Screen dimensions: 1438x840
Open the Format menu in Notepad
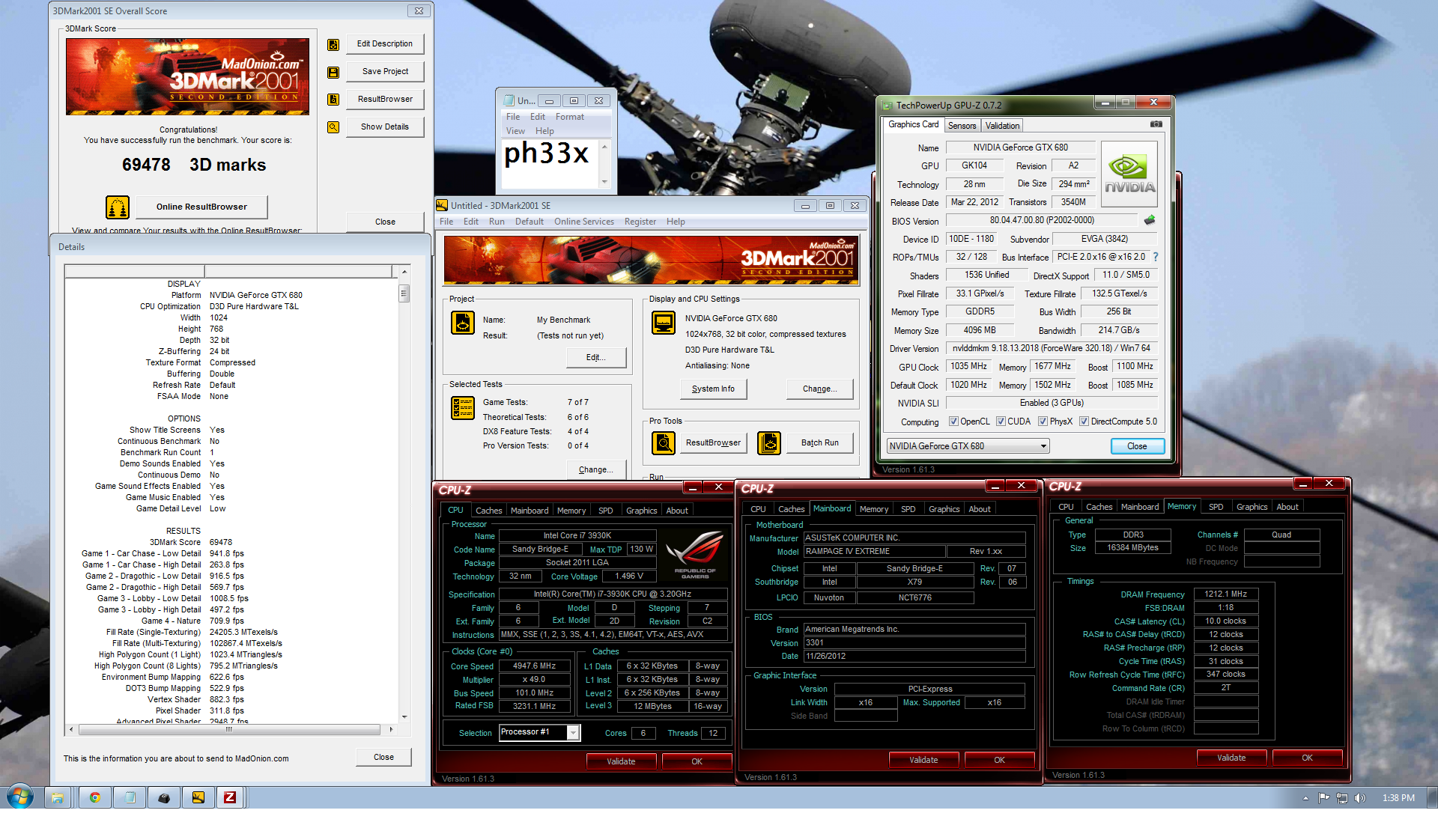[x=569, y=117]
